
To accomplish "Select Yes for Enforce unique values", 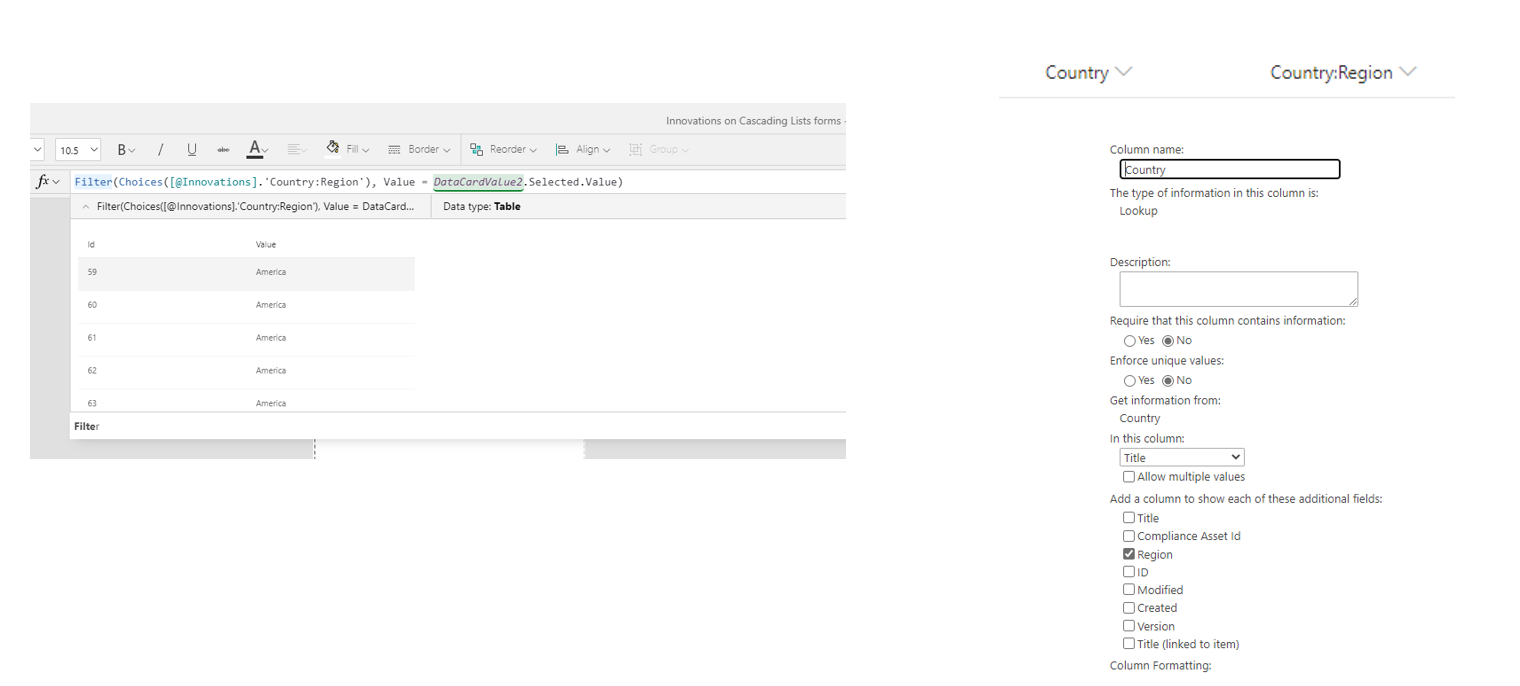I will click(1129, 380).
